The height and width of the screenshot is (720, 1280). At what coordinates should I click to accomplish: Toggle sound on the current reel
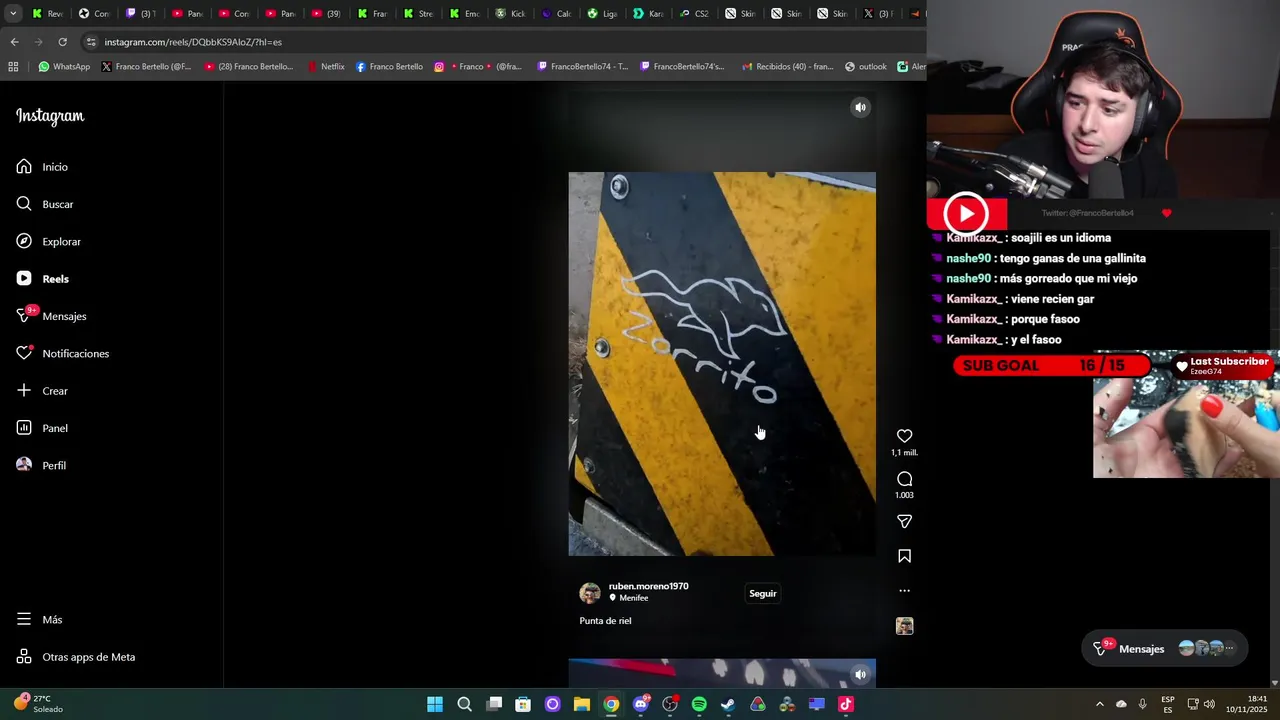tap(860, 107)
